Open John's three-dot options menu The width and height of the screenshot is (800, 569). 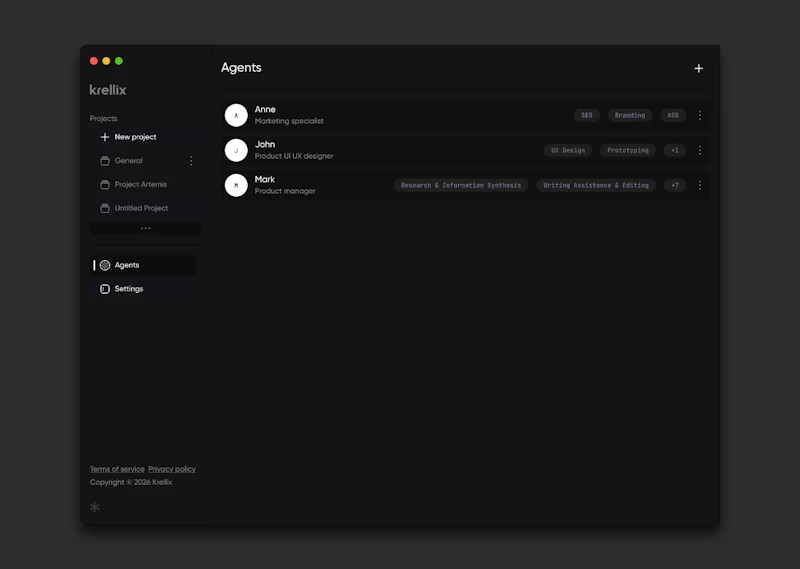click(x=700, y=150)
